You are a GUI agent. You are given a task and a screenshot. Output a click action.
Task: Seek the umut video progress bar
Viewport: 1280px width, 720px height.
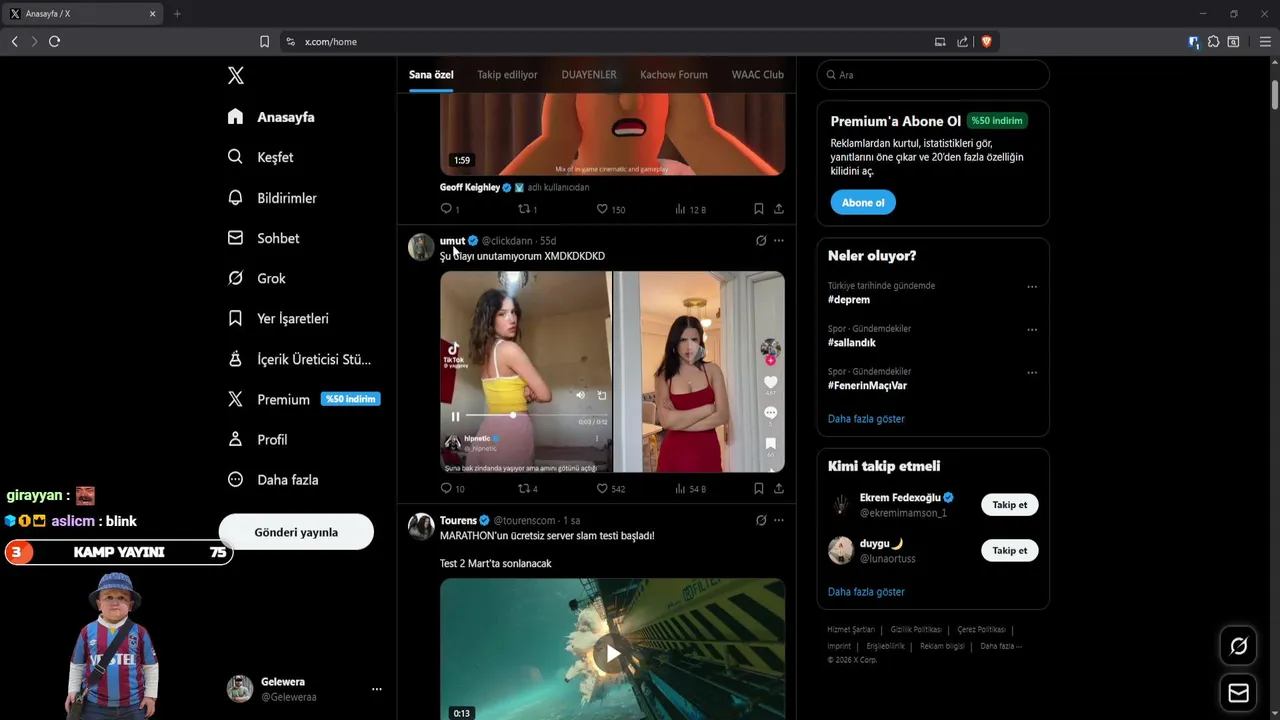536,415
